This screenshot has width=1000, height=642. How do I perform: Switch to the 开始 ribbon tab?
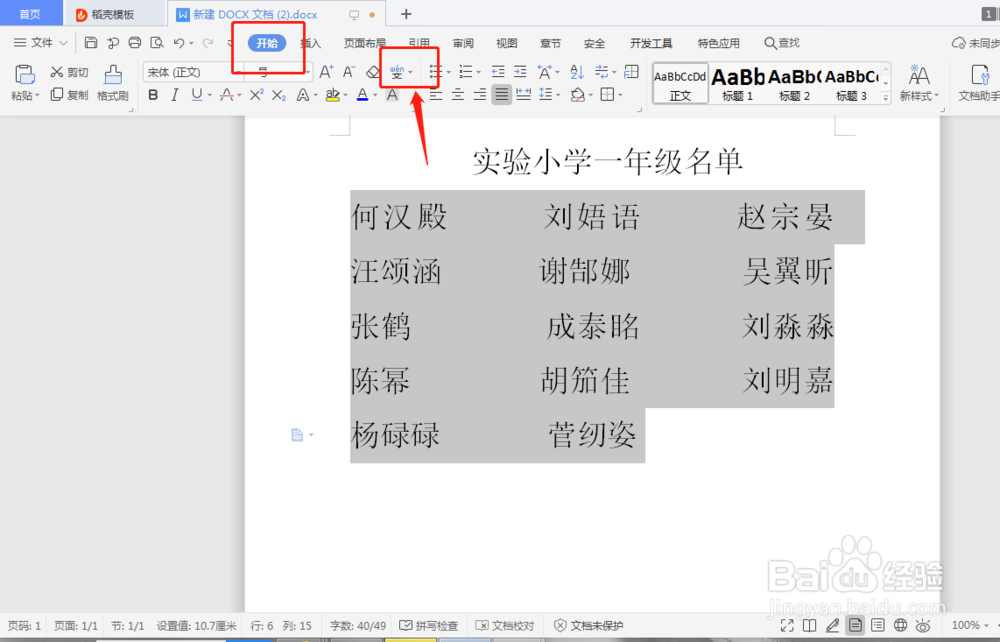[x=267, y=43]
